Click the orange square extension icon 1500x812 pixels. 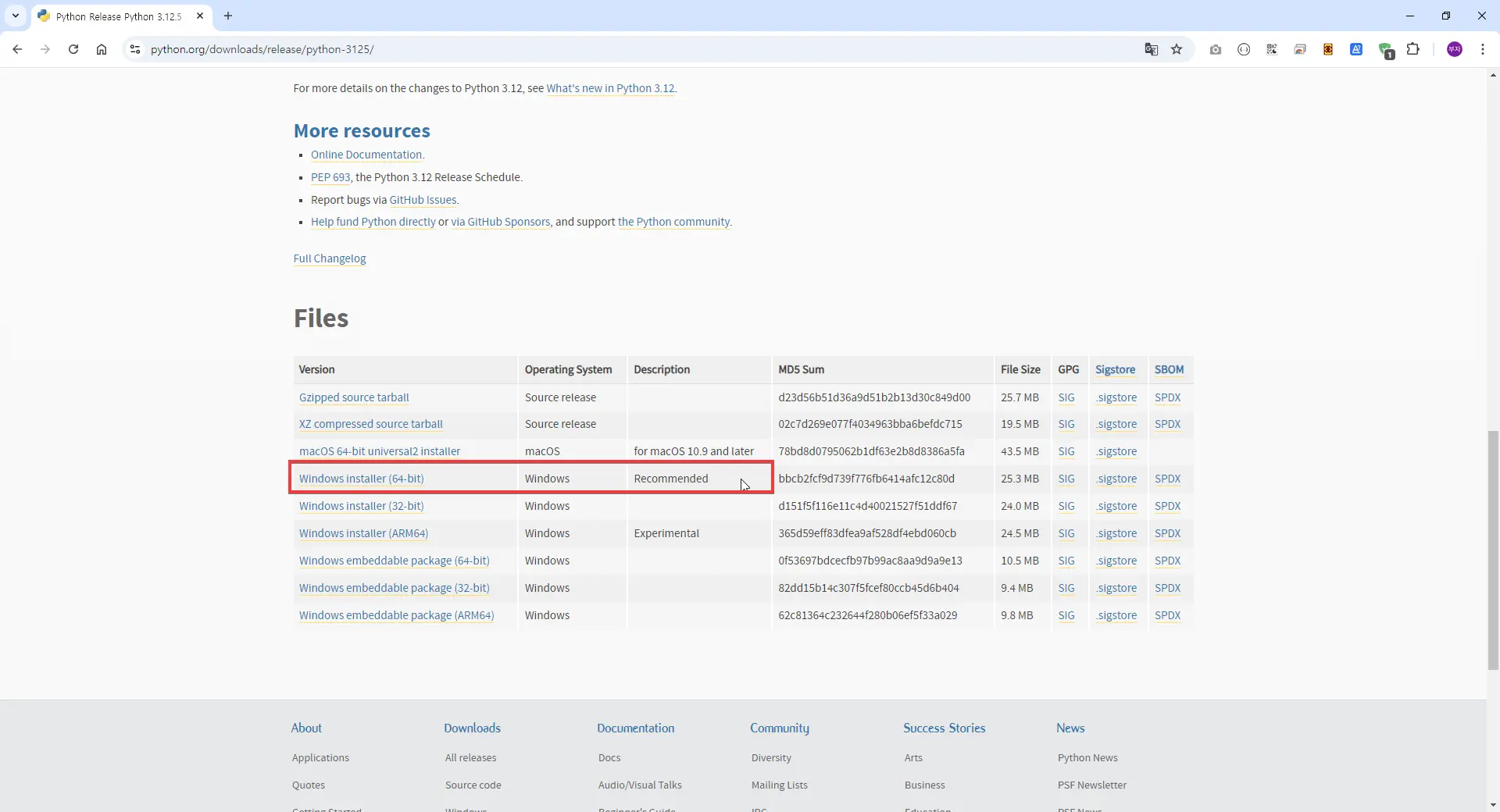(1328, 49)
